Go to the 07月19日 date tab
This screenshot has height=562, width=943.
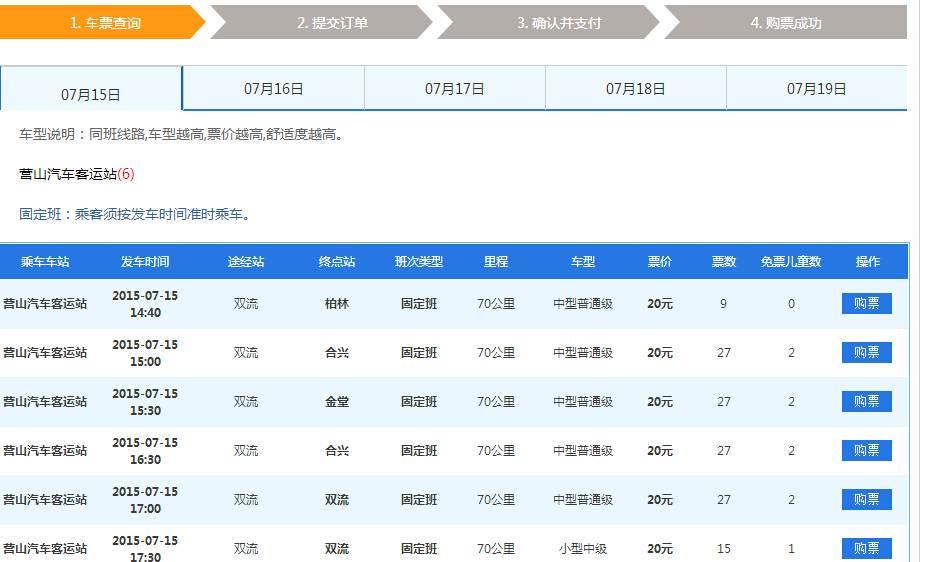coord(816,89)
